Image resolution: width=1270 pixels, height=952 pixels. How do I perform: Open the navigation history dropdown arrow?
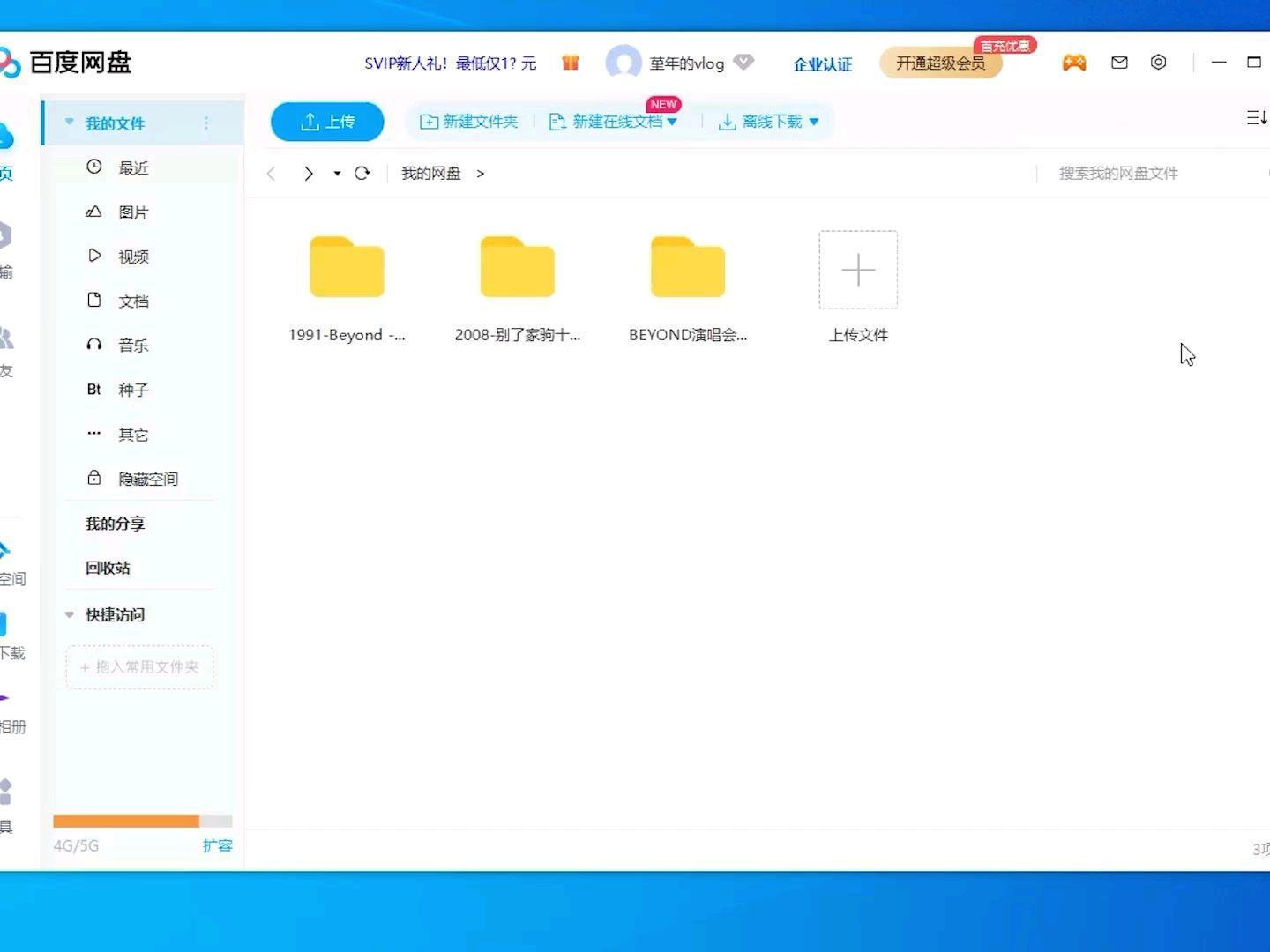tap(337, 174)
